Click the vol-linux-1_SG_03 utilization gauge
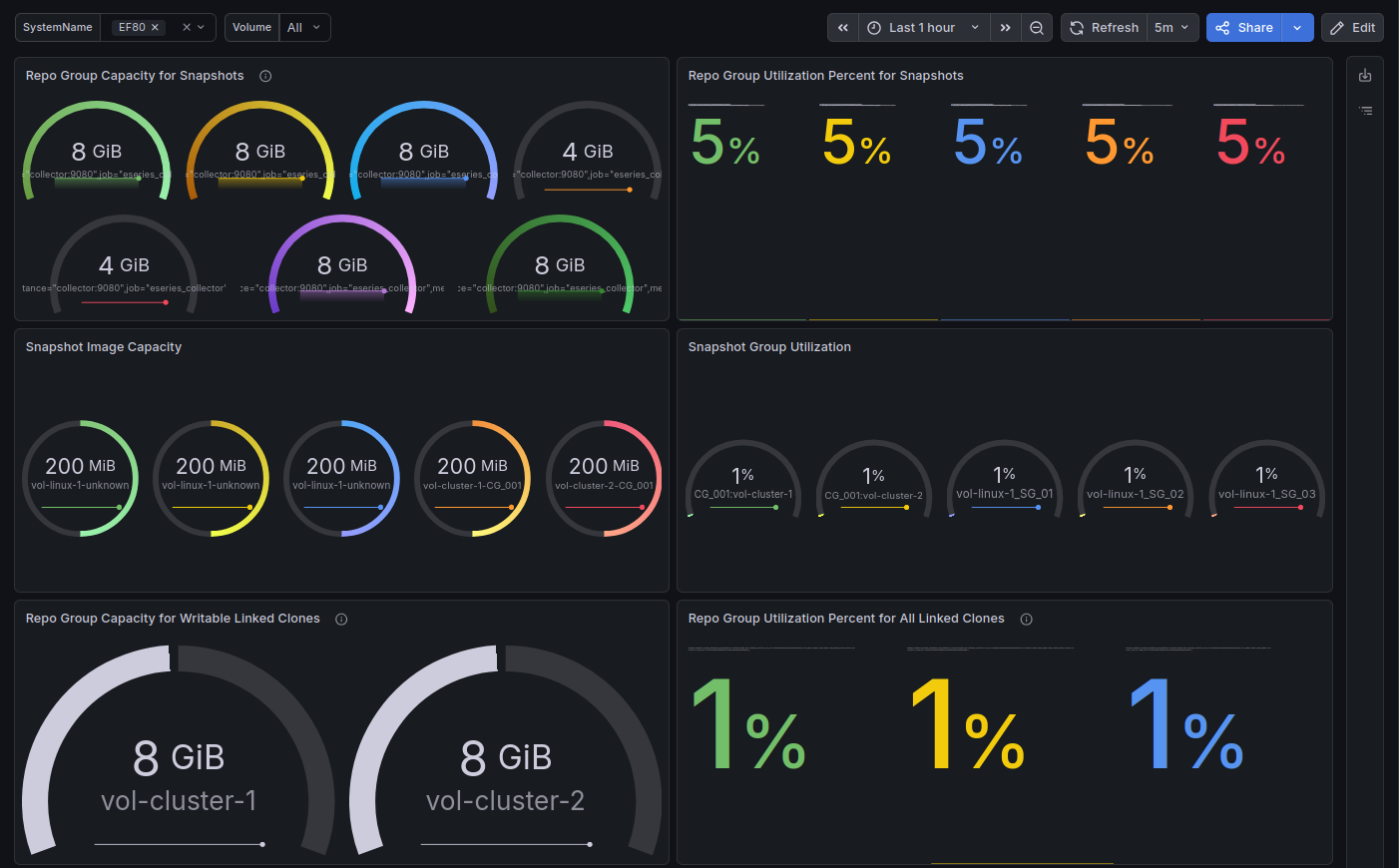Viewport: 1399px width, 868px height. tap(1267, 480)
